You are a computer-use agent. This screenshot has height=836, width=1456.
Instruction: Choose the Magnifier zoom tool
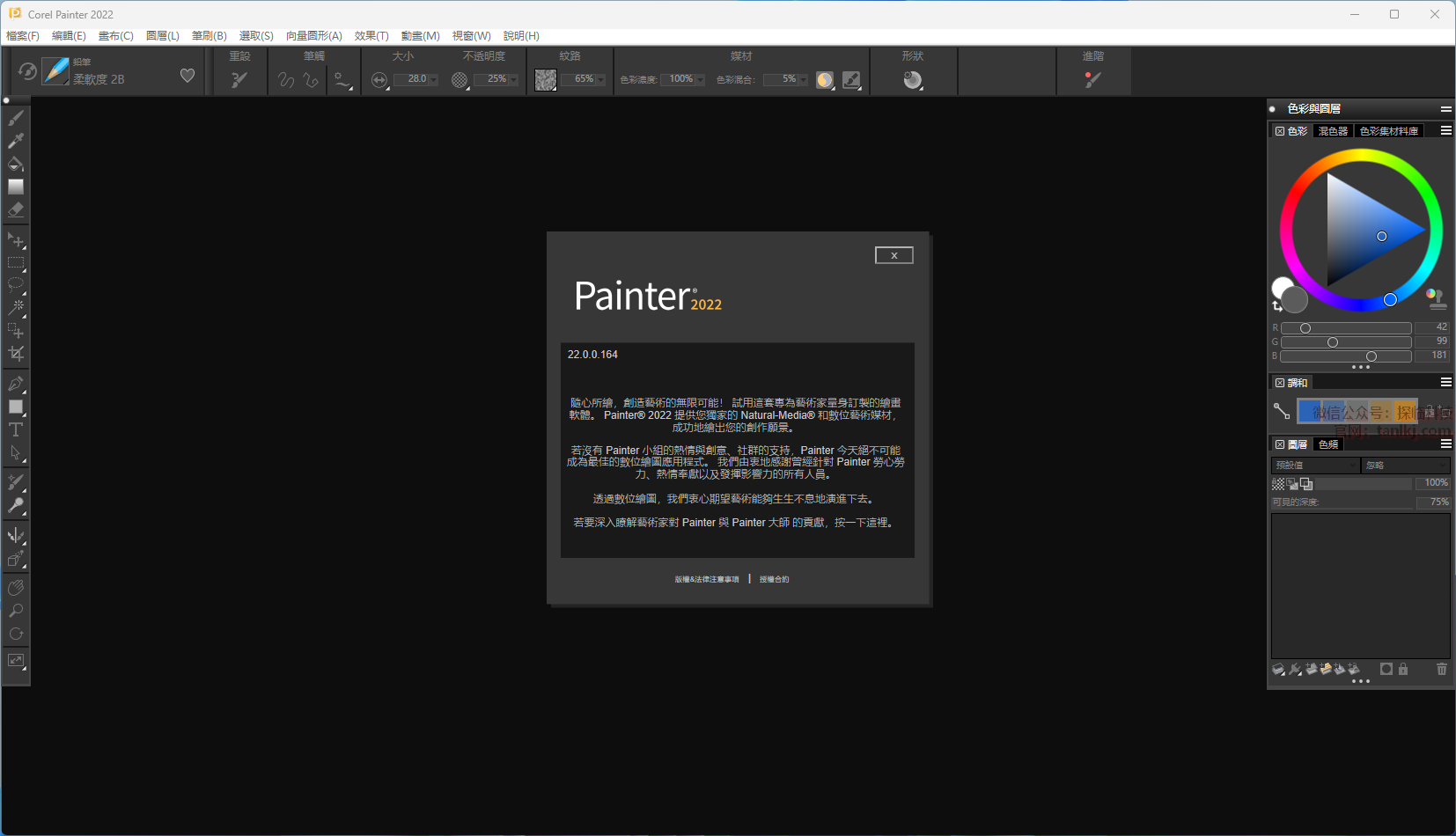pos(16,611)
